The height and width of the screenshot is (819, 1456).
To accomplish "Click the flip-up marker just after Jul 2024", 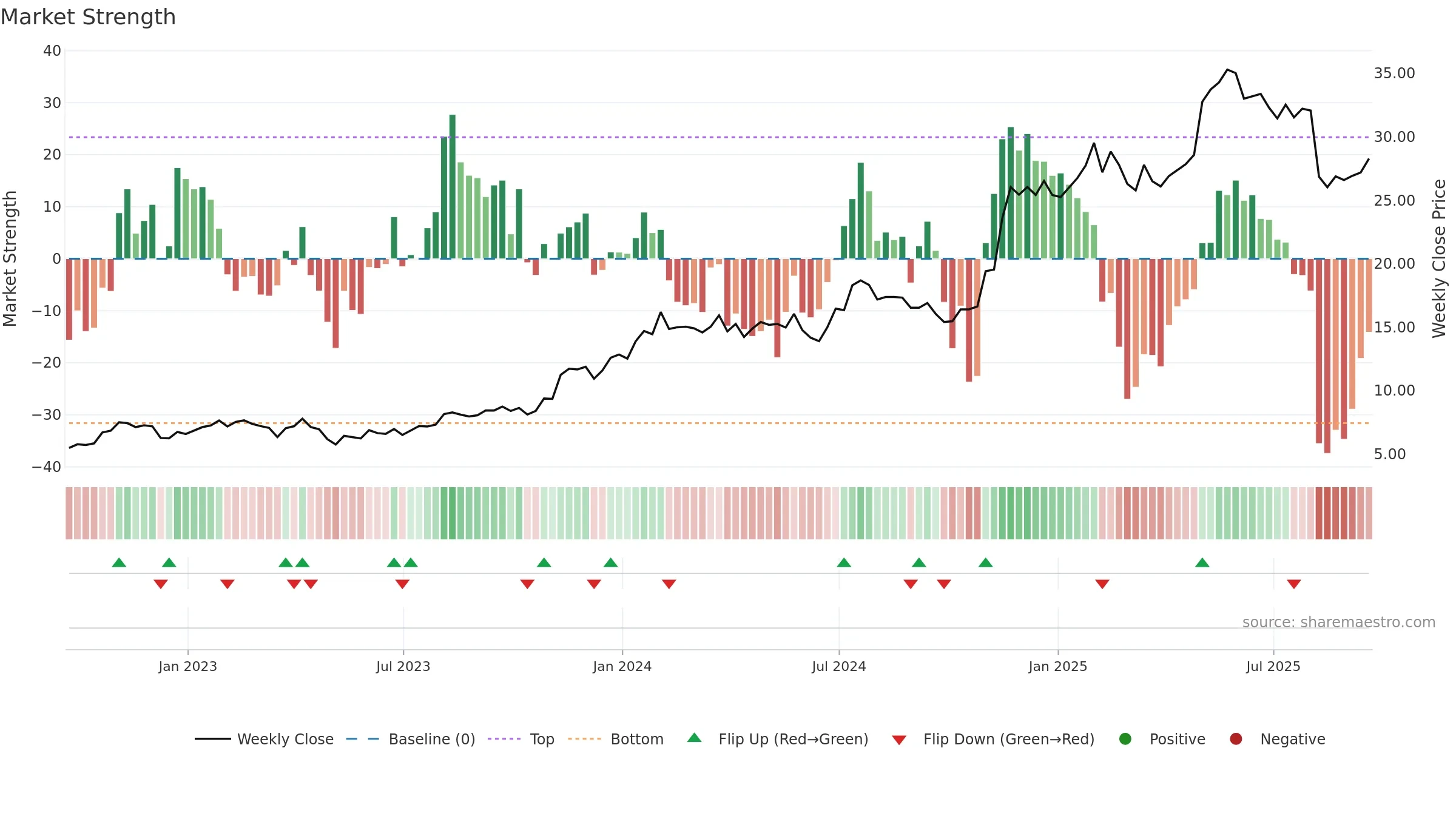I will tap(844, 562).
